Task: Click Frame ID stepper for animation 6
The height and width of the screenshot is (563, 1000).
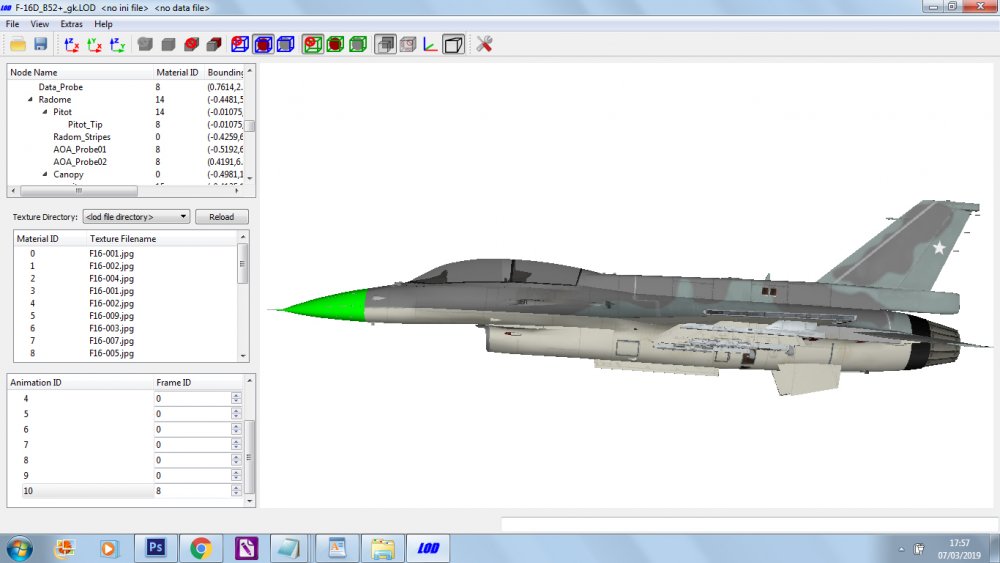Action: click(237, 429)
